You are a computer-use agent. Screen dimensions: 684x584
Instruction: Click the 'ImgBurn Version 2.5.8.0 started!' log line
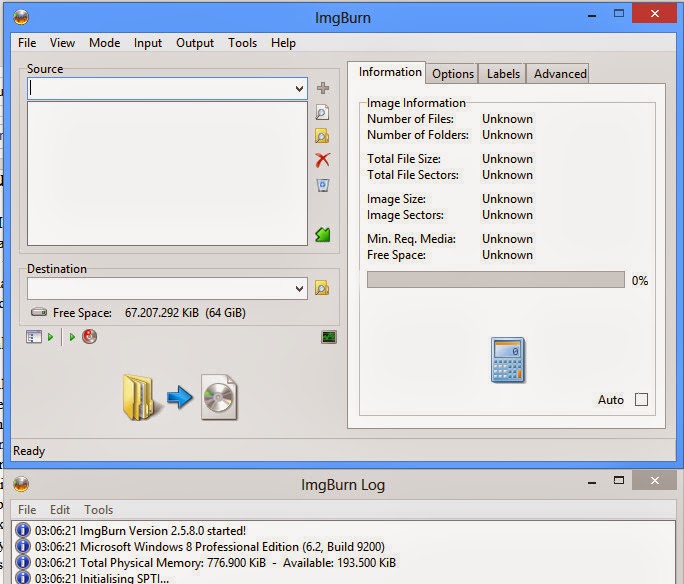(x=140, y=531)
